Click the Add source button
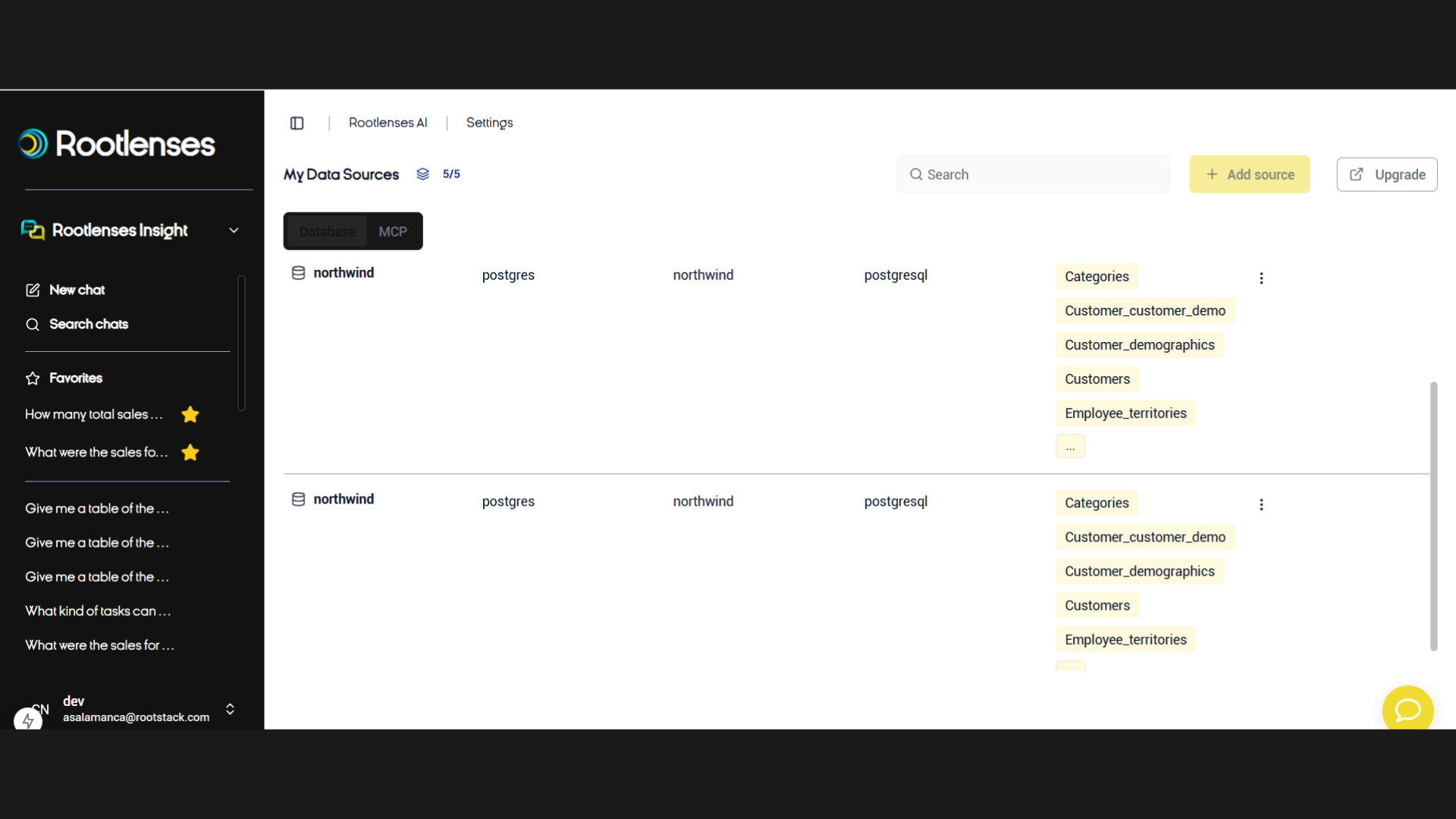The width and height of the screenshot is (1456, 819). (x=1249, y=174)
